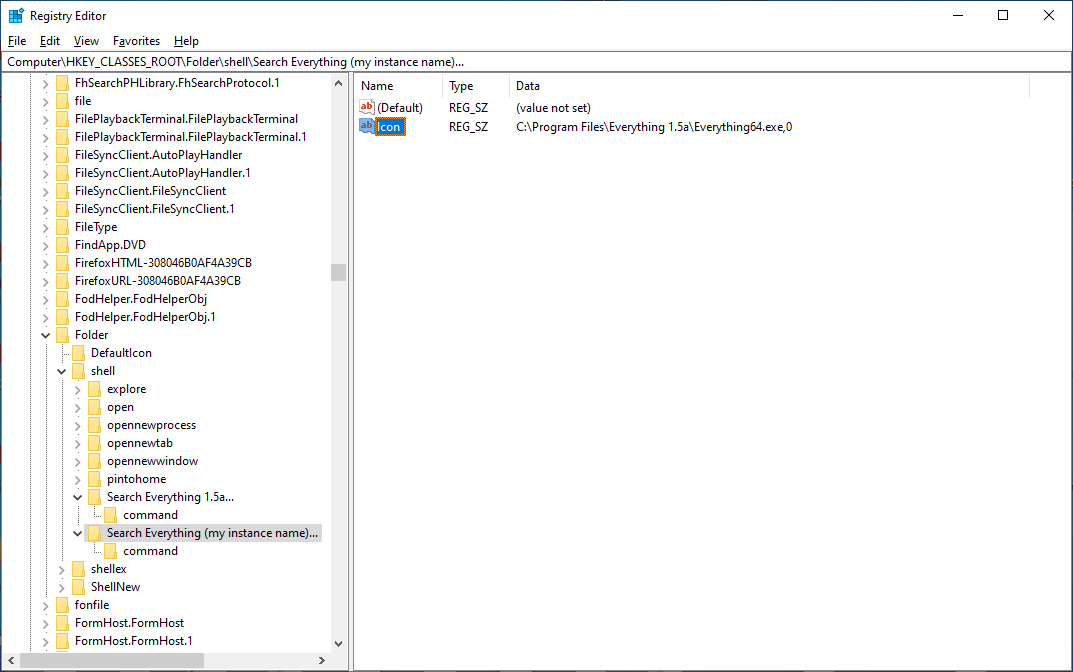
Task: Click the FormHost.FormHost key's folder icon
Action: pos(62,623)
